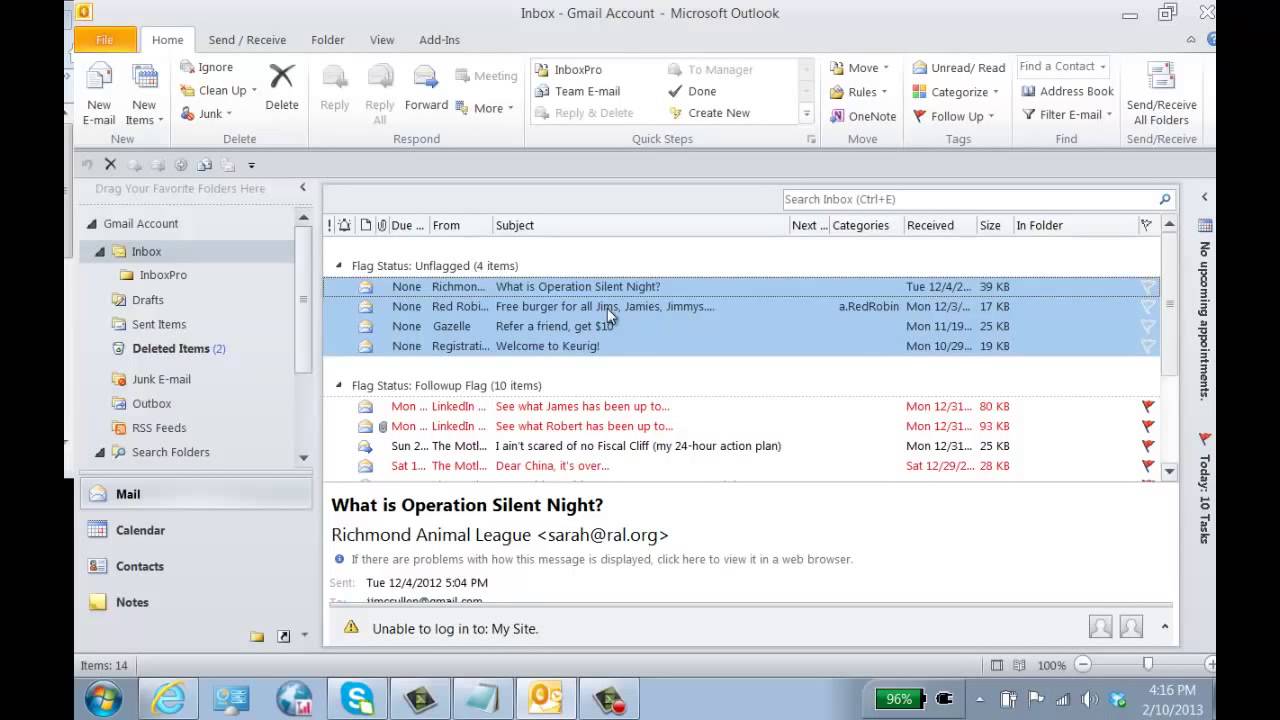
Task: Run the Team E-mail quick step
Action: [578, 91]
